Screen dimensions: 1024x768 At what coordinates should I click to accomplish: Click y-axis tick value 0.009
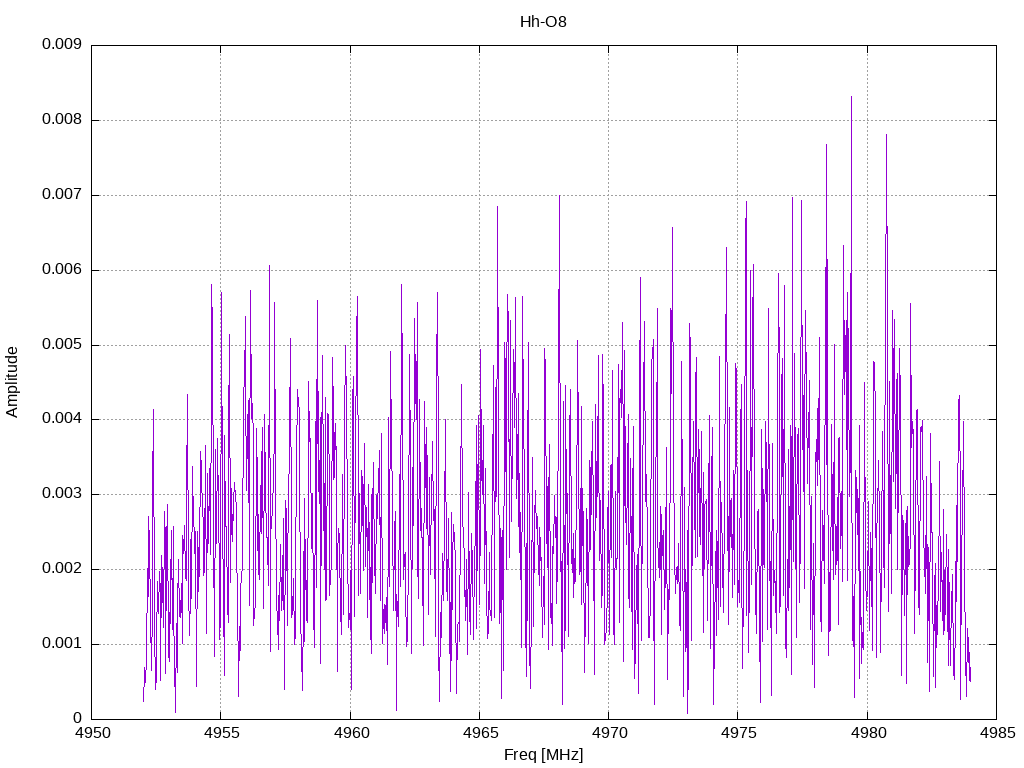(x=62, y=44)
